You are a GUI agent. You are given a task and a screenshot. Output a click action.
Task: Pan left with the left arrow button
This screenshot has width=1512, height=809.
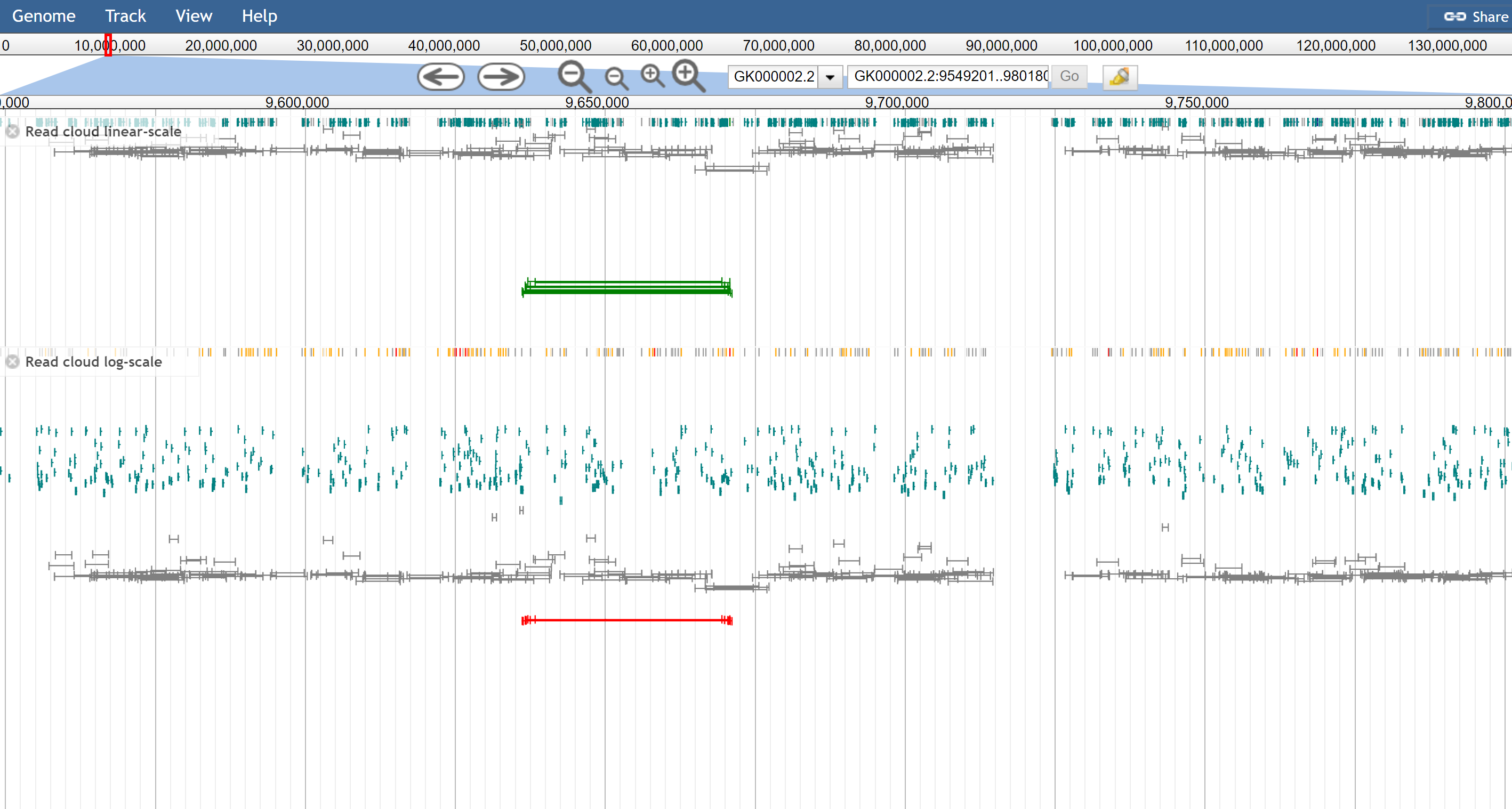pyautogui.click(x=441, y=76)
